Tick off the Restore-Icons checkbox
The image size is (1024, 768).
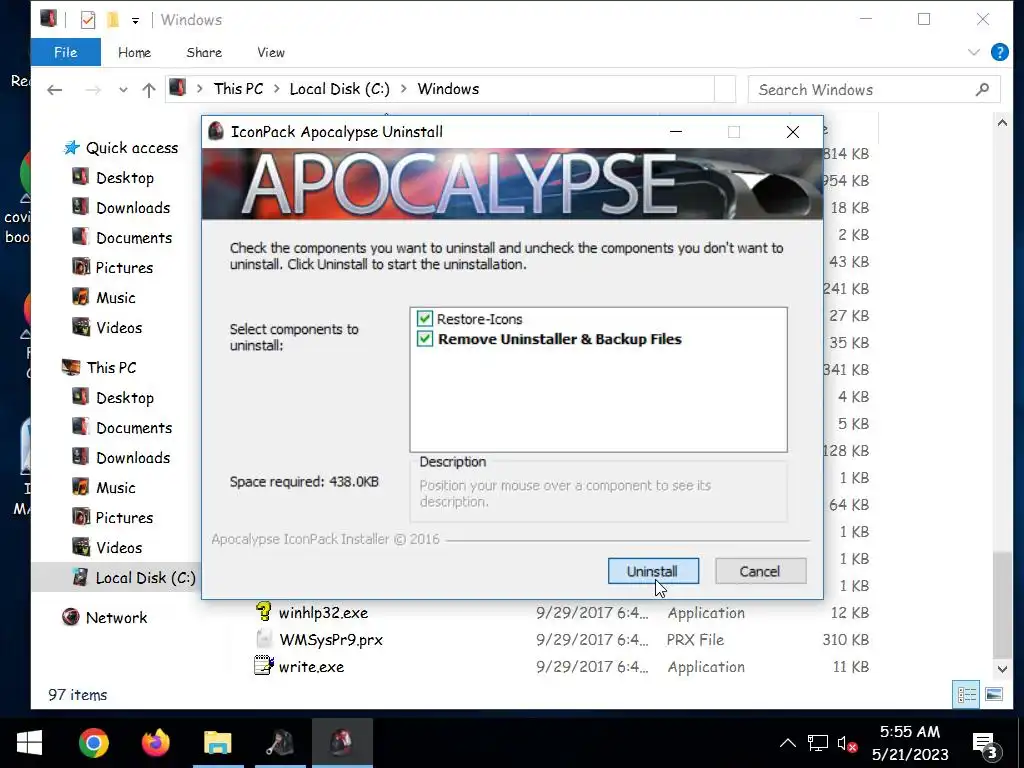[x=424, y=319]
